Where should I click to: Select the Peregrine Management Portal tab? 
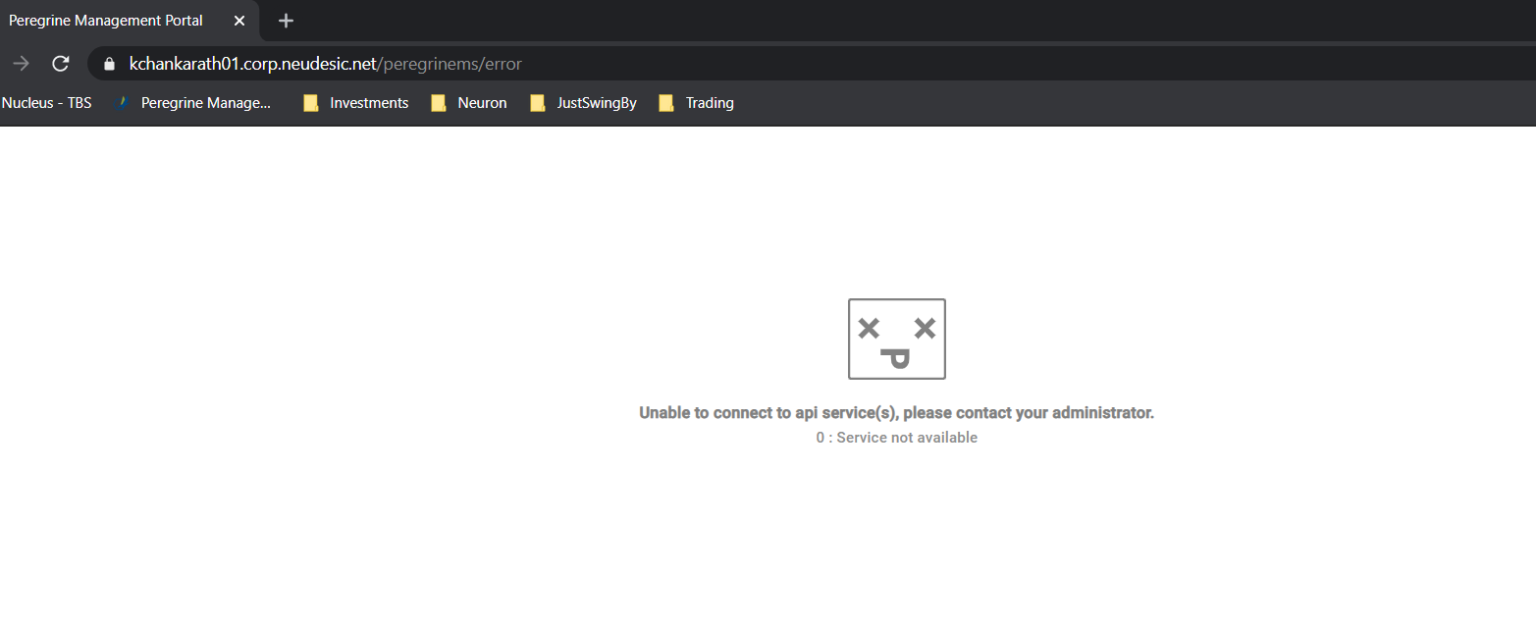click(106, 20)
